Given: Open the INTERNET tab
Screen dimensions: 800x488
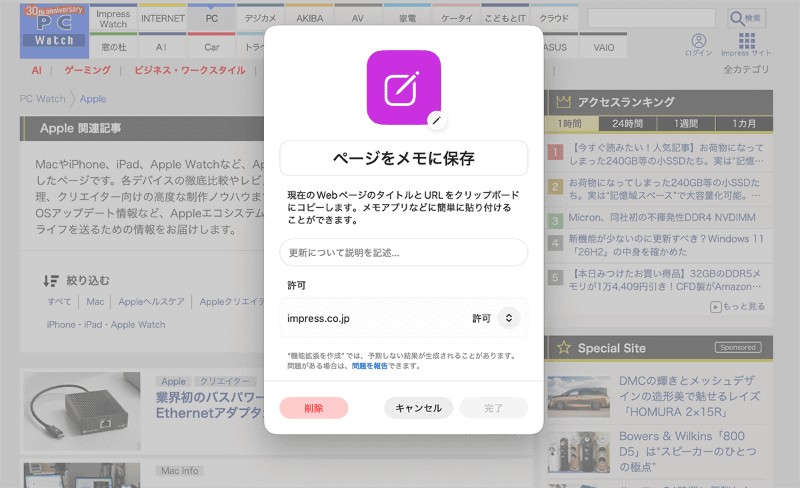Looking at the screenshot, I should point(163,19).
